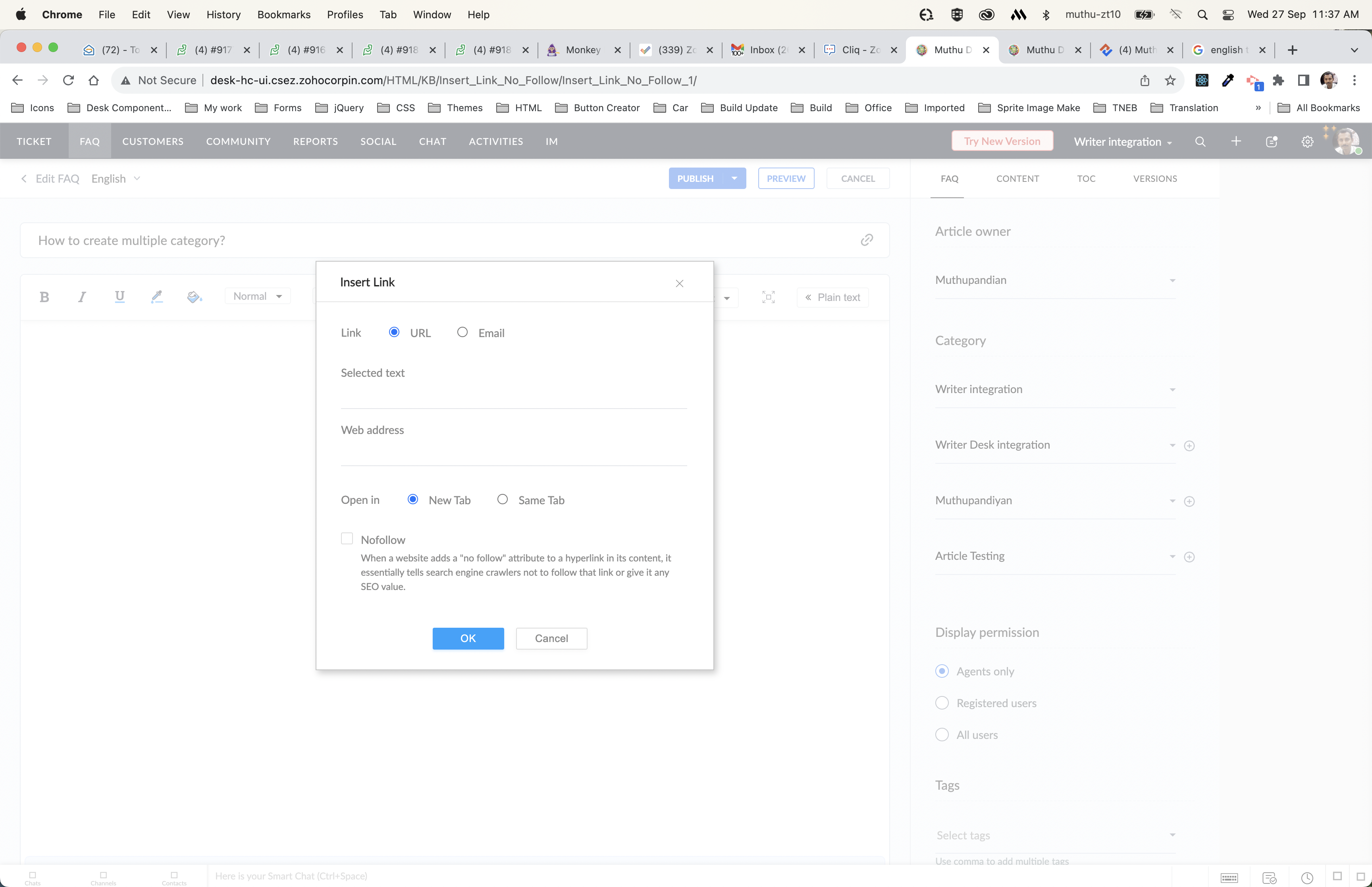Screen dimensions: 1372x887
Task: Click the search magnifier in Desk header
Action: point(1200,142)
